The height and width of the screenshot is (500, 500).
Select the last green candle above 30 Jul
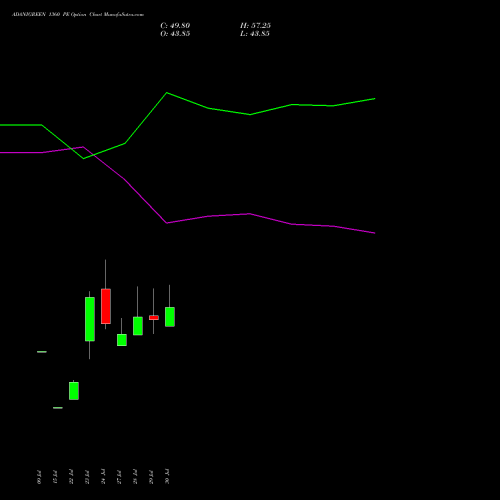[170, 317]
